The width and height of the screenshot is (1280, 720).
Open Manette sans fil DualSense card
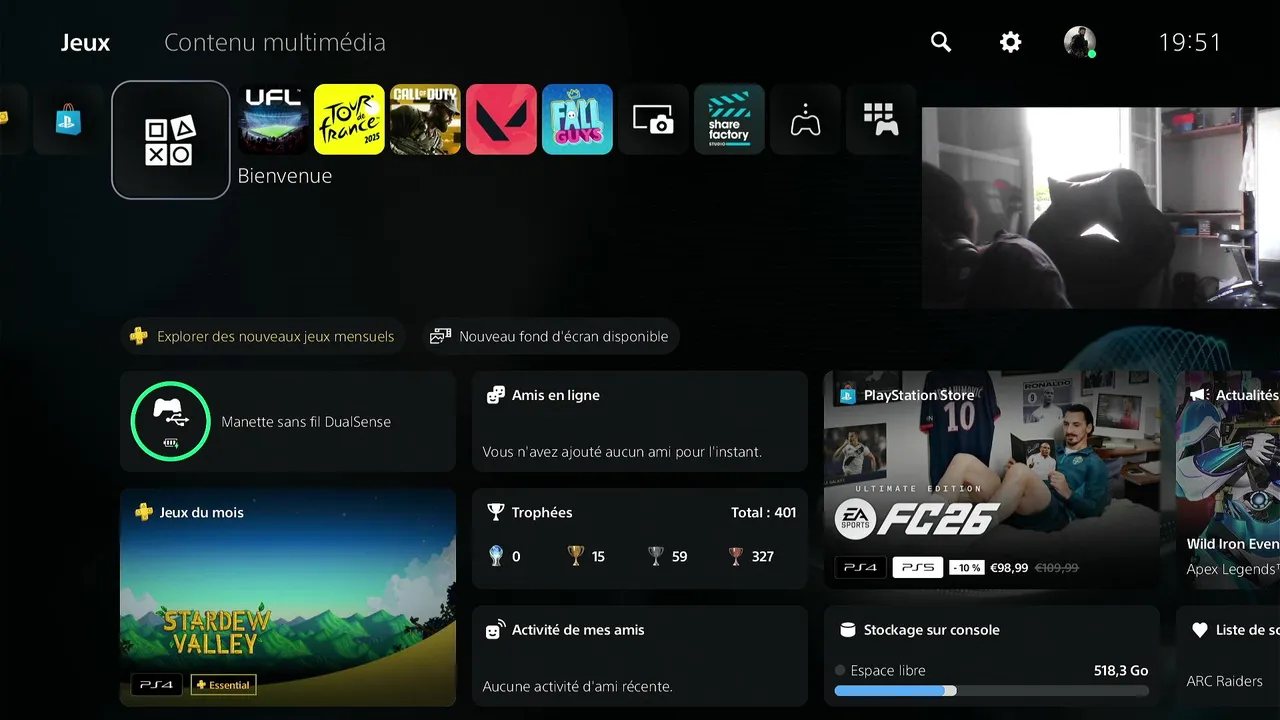pos(288,421)
